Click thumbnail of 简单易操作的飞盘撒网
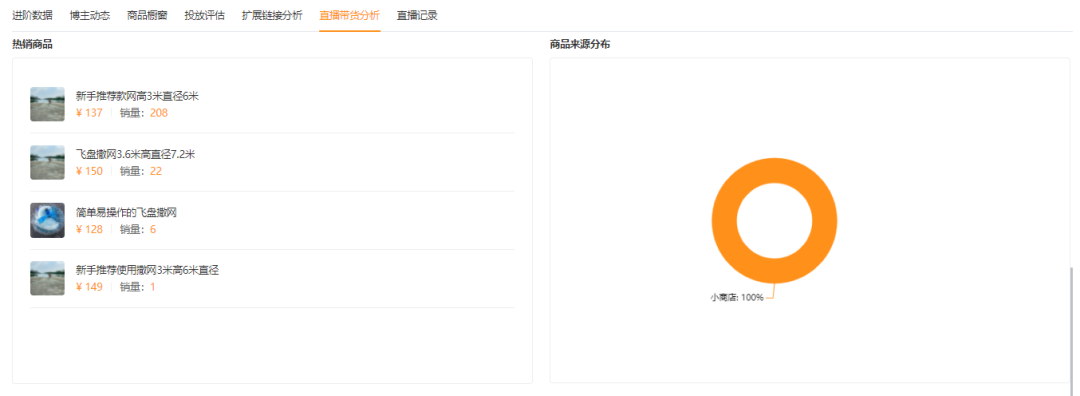Screen dimensions: 1080x396 (x=48, y=220)
